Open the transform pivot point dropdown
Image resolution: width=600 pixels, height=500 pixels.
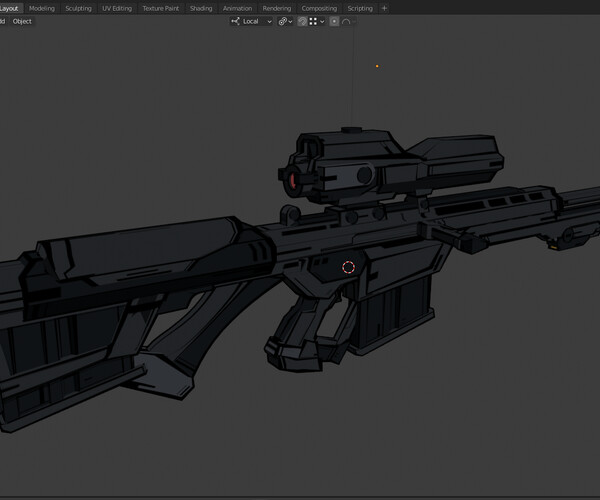click(x=285, y=21)
